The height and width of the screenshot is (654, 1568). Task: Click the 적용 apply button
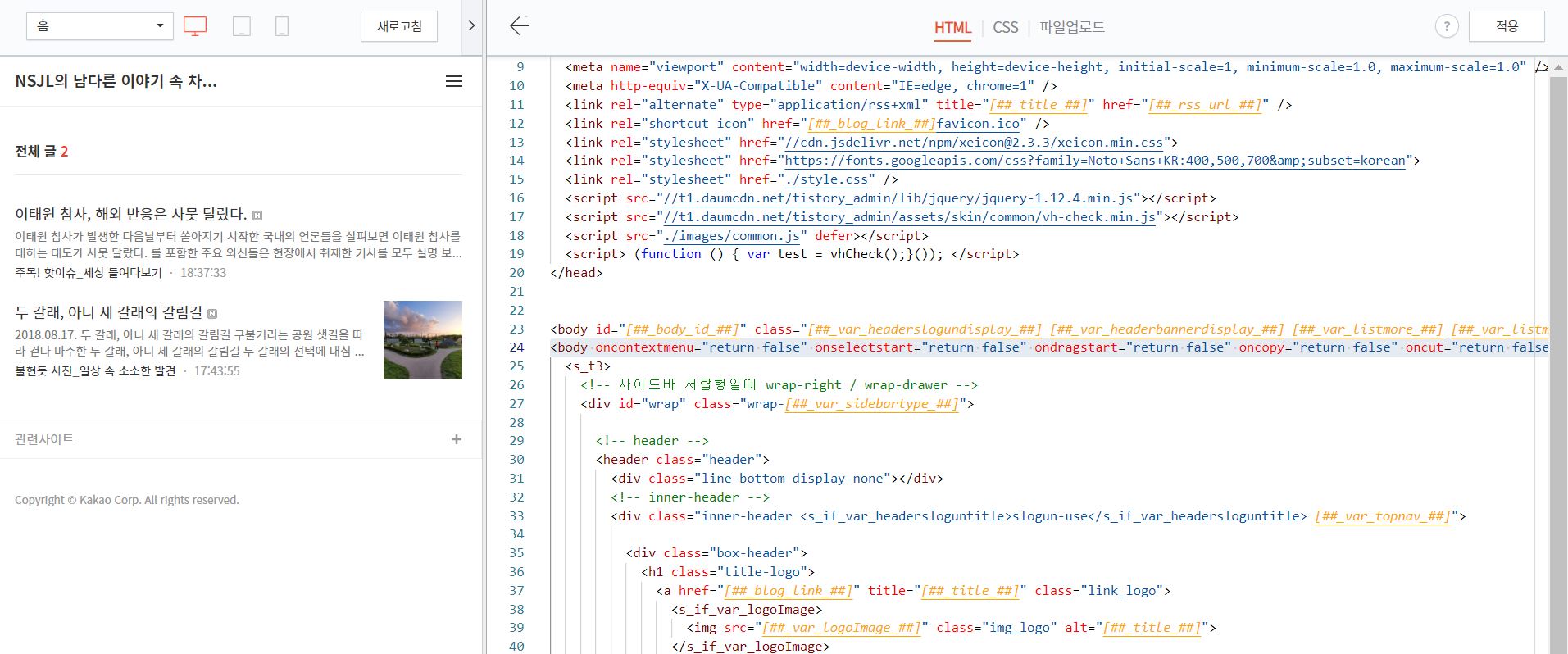pyautogui.click(x=1507, y=26)
